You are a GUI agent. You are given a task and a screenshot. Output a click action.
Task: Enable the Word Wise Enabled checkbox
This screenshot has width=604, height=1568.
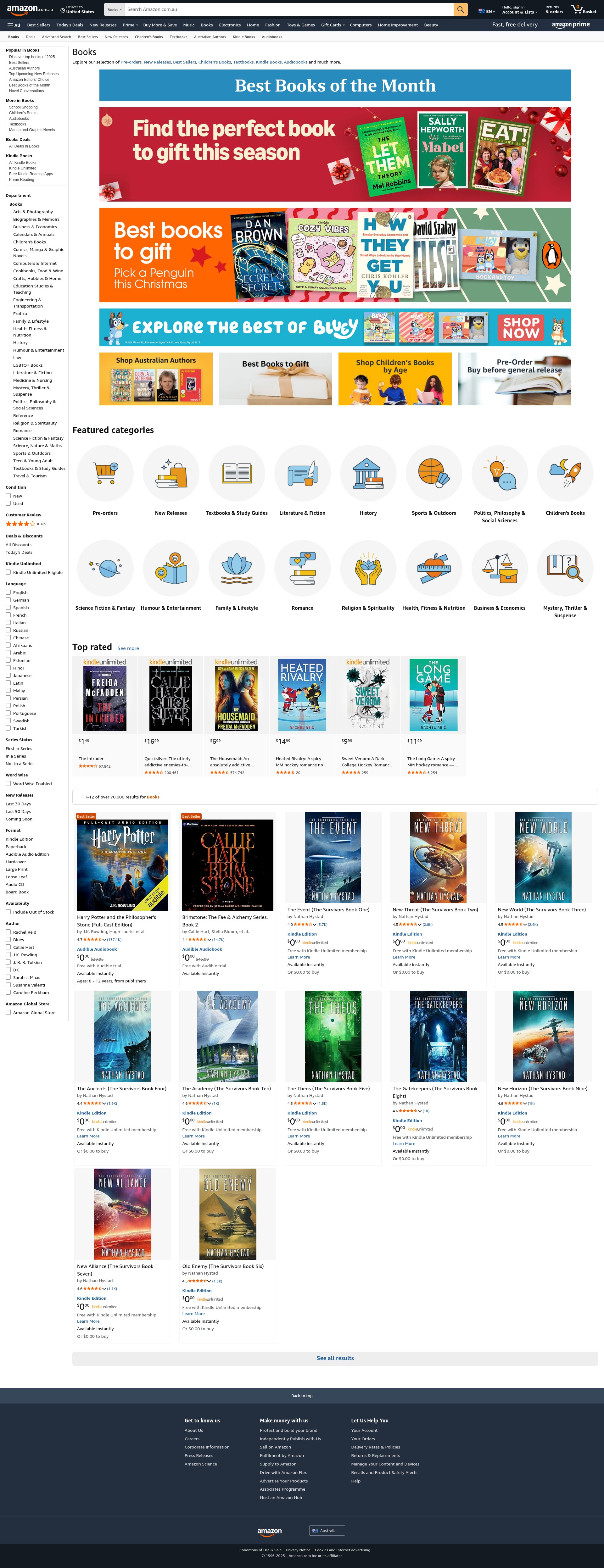pos(8,783)
